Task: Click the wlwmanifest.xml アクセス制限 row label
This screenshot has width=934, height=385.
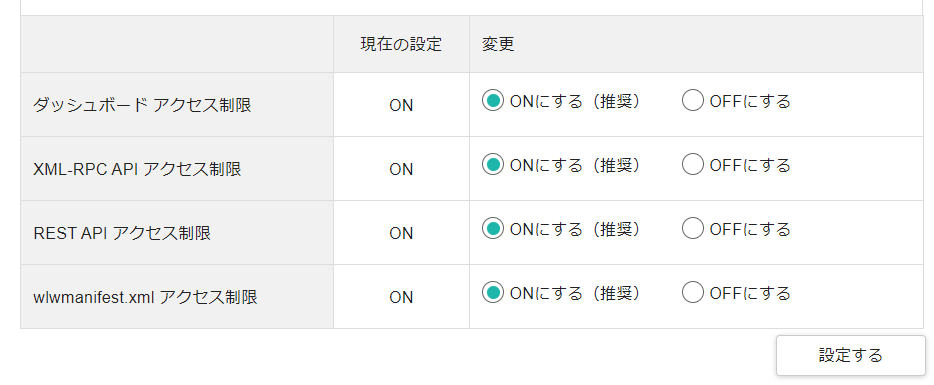Action: (x=145, y=297)
